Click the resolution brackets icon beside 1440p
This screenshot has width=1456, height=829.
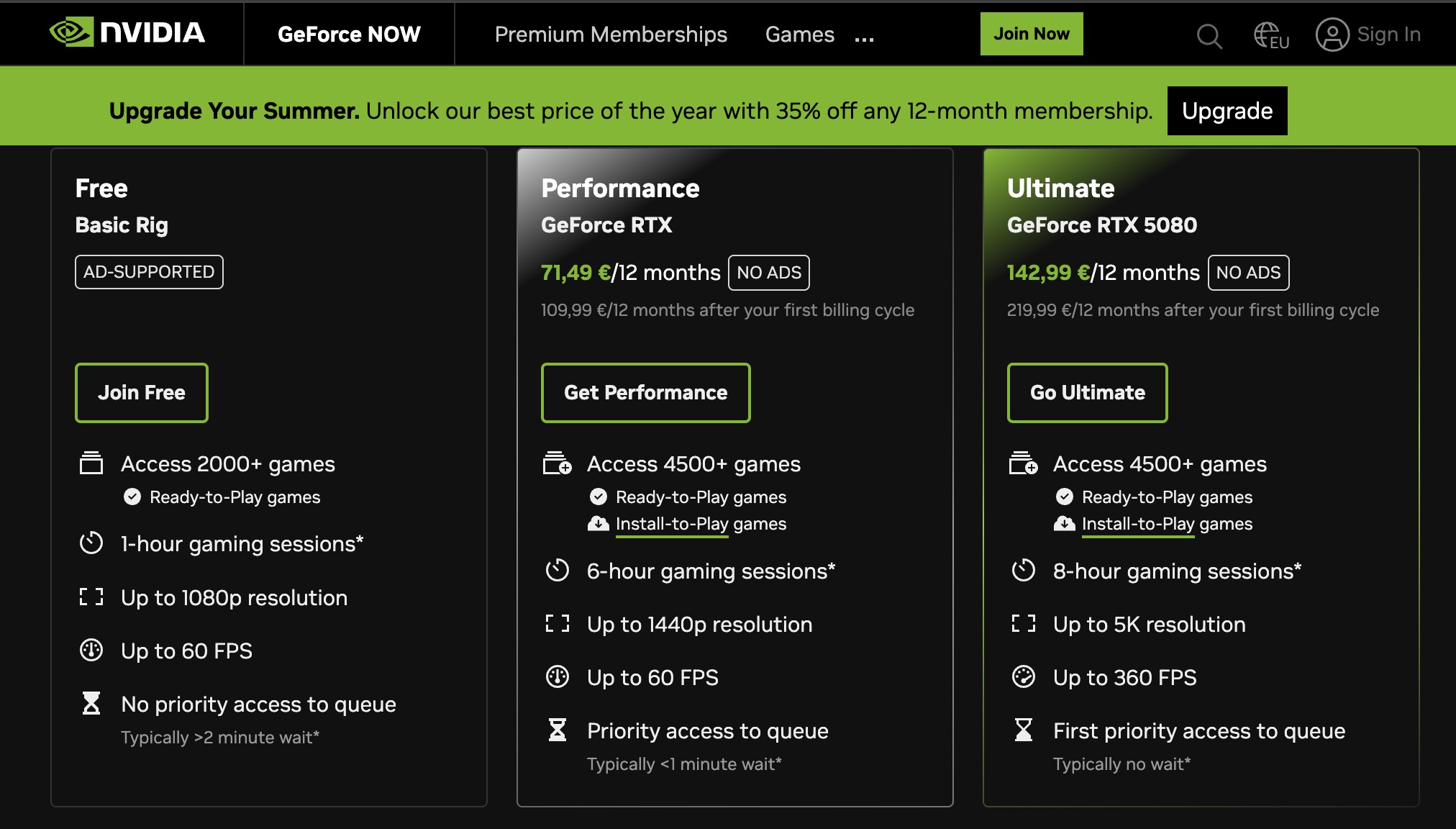(558, 623)
